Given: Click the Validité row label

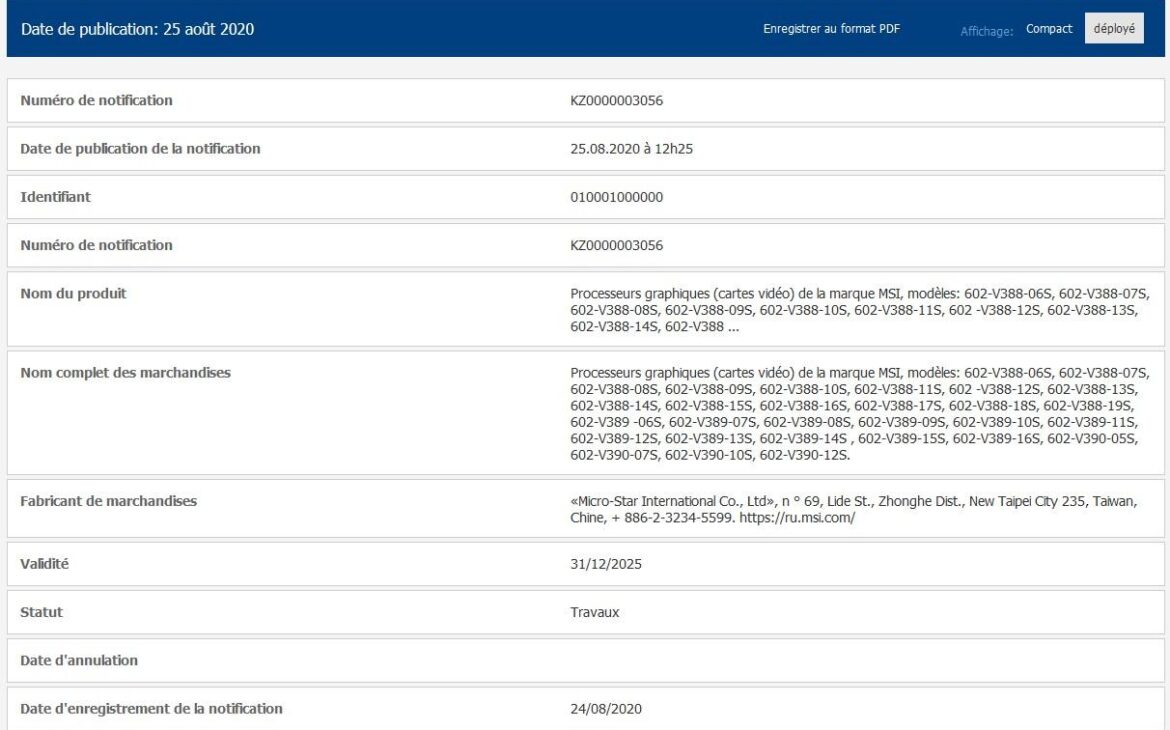Looking at the screenshot, I should click(x=45, y=564).
